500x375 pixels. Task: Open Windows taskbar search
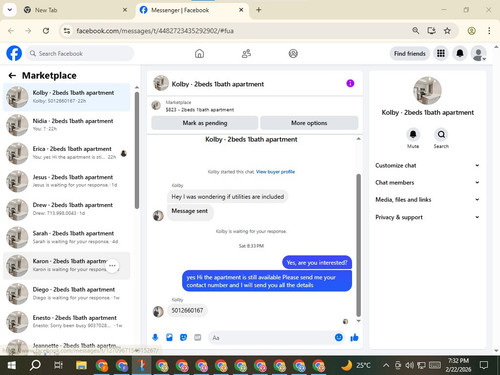pyautogui.click(x=35, y=365)
